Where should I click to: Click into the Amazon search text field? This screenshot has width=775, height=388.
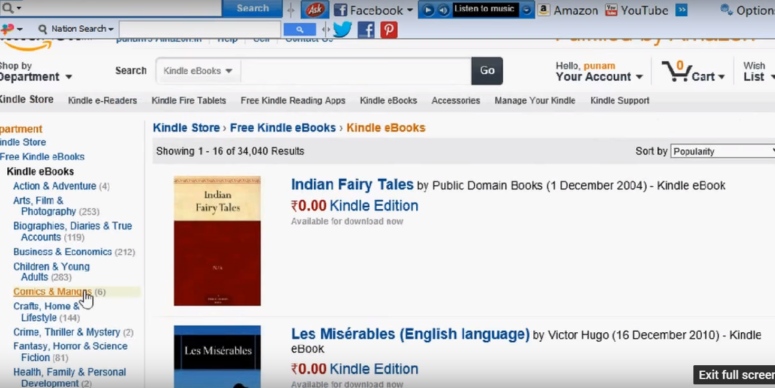point(356,71)
